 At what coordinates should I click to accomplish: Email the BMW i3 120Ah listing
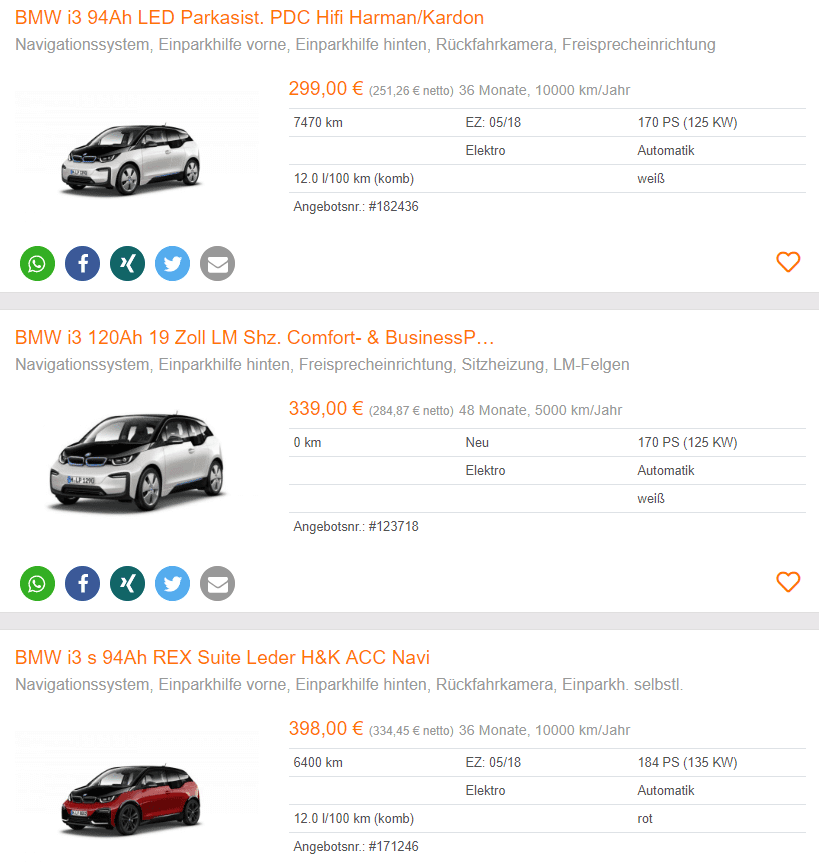point(218,583)
